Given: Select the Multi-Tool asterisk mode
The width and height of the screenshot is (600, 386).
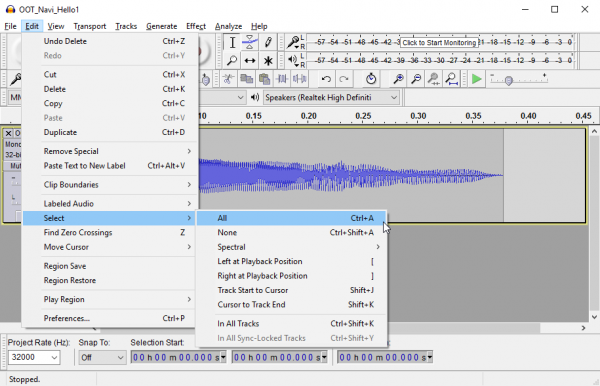Looking at the screenshot, I should [x=268, y=60].
